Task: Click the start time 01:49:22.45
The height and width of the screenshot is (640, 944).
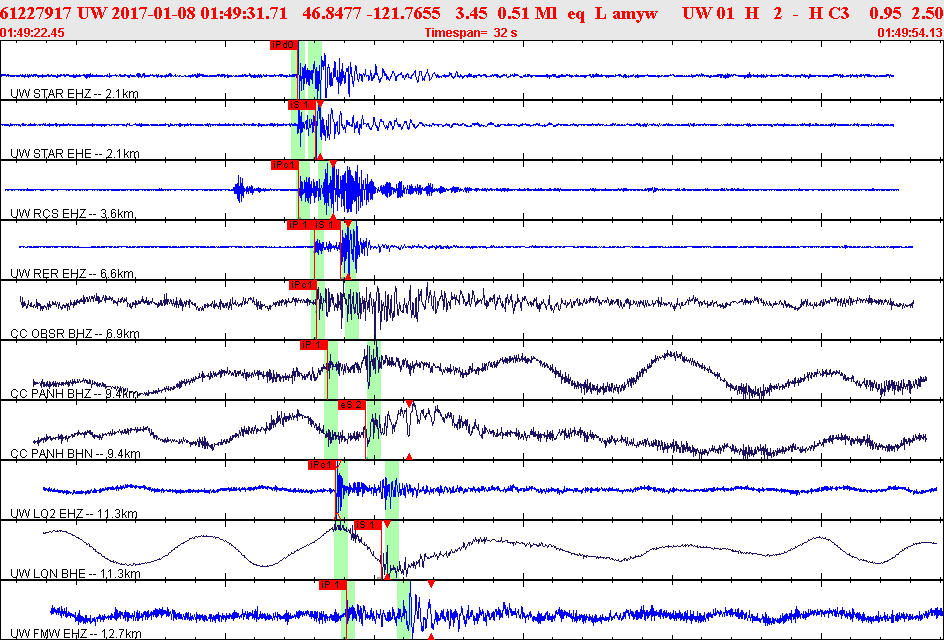Action: pos(33,33)
